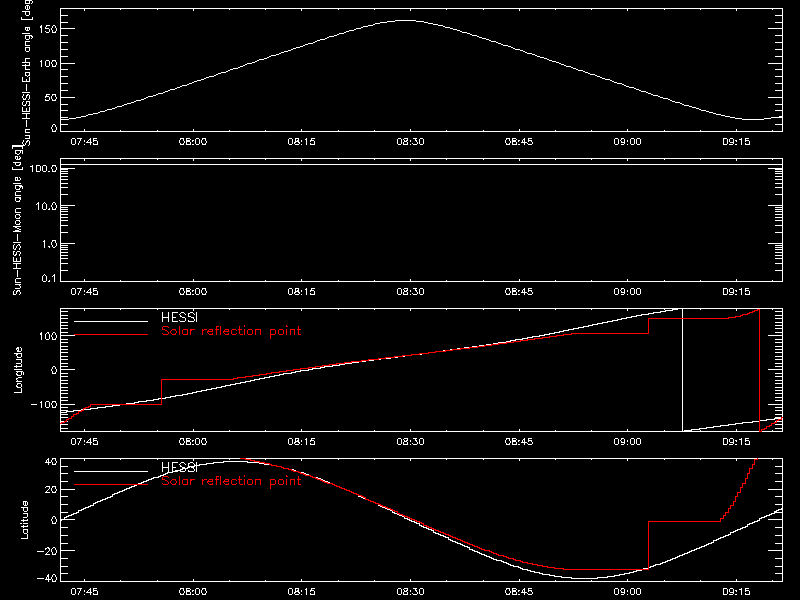Select 08:30 time label below Longitude plot

[410, 441]
